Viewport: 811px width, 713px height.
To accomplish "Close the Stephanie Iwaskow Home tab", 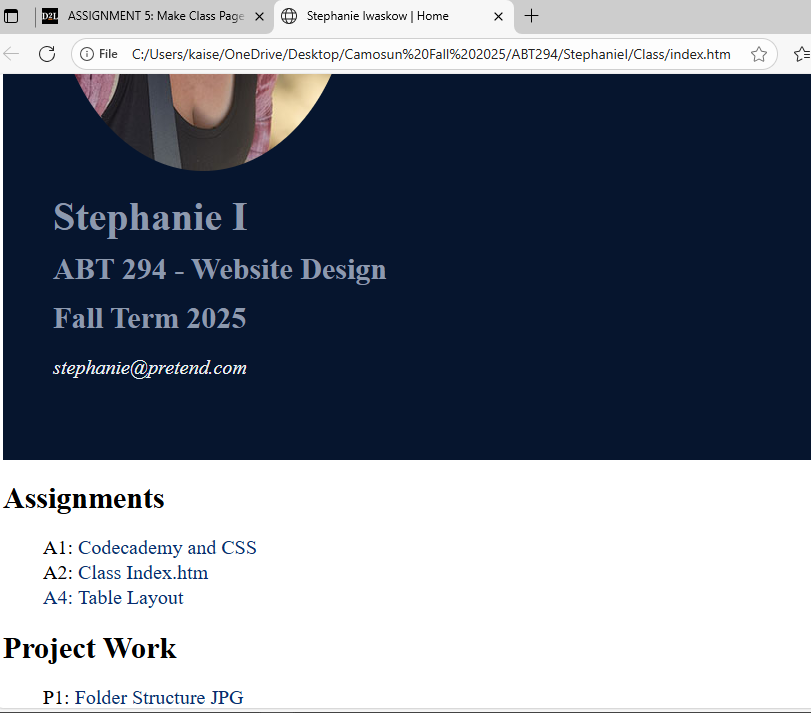I will 498,16.
